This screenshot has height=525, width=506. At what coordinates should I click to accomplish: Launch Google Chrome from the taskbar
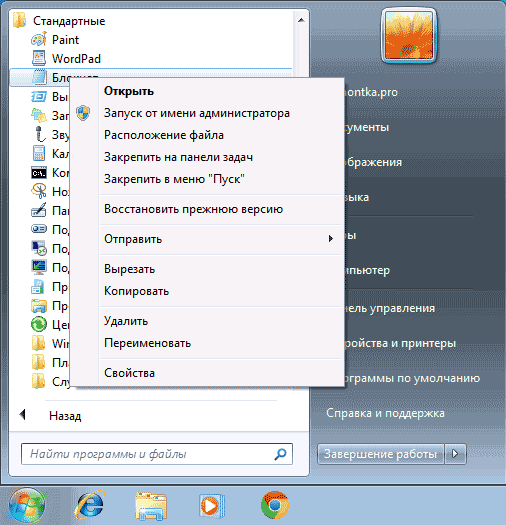point(275,505)
